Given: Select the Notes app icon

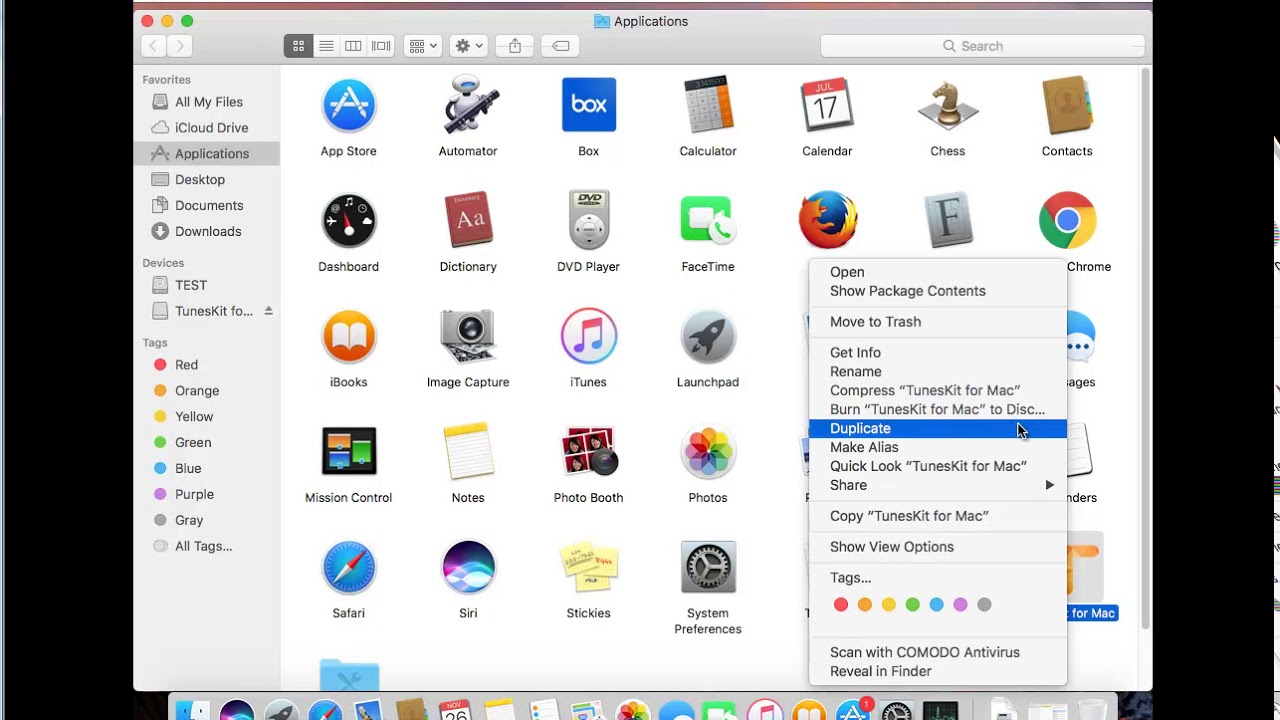Looking at the screenshot, I should tap(468, 451).
